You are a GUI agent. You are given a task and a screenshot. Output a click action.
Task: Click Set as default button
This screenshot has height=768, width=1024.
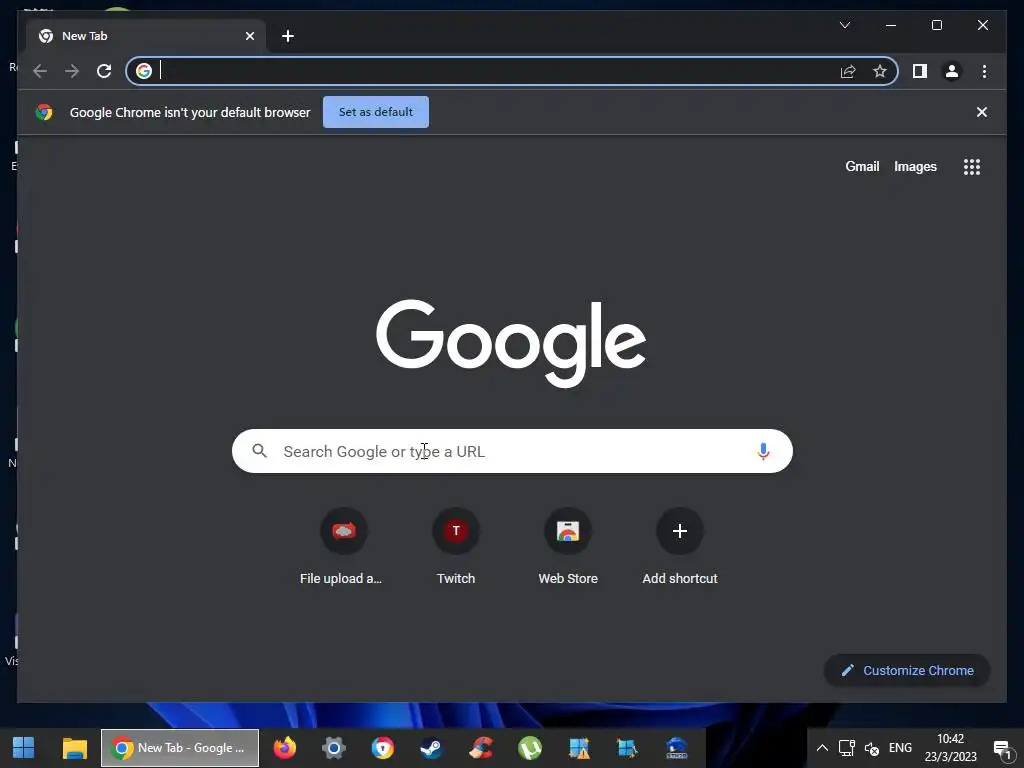click(x=376, y=112)
